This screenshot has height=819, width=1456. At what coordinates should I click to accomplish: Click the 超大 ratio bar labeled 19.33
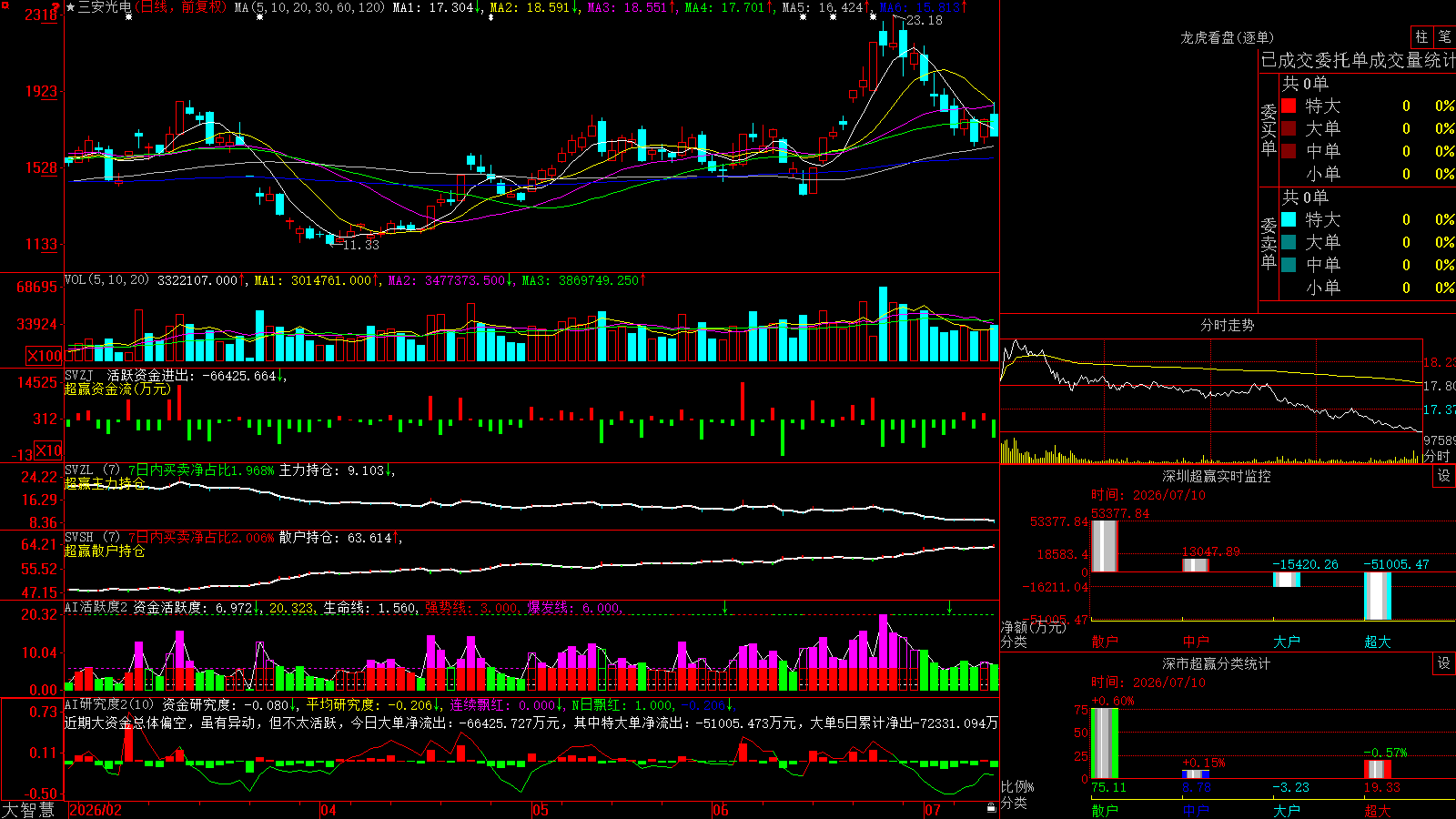(1378, 770)
